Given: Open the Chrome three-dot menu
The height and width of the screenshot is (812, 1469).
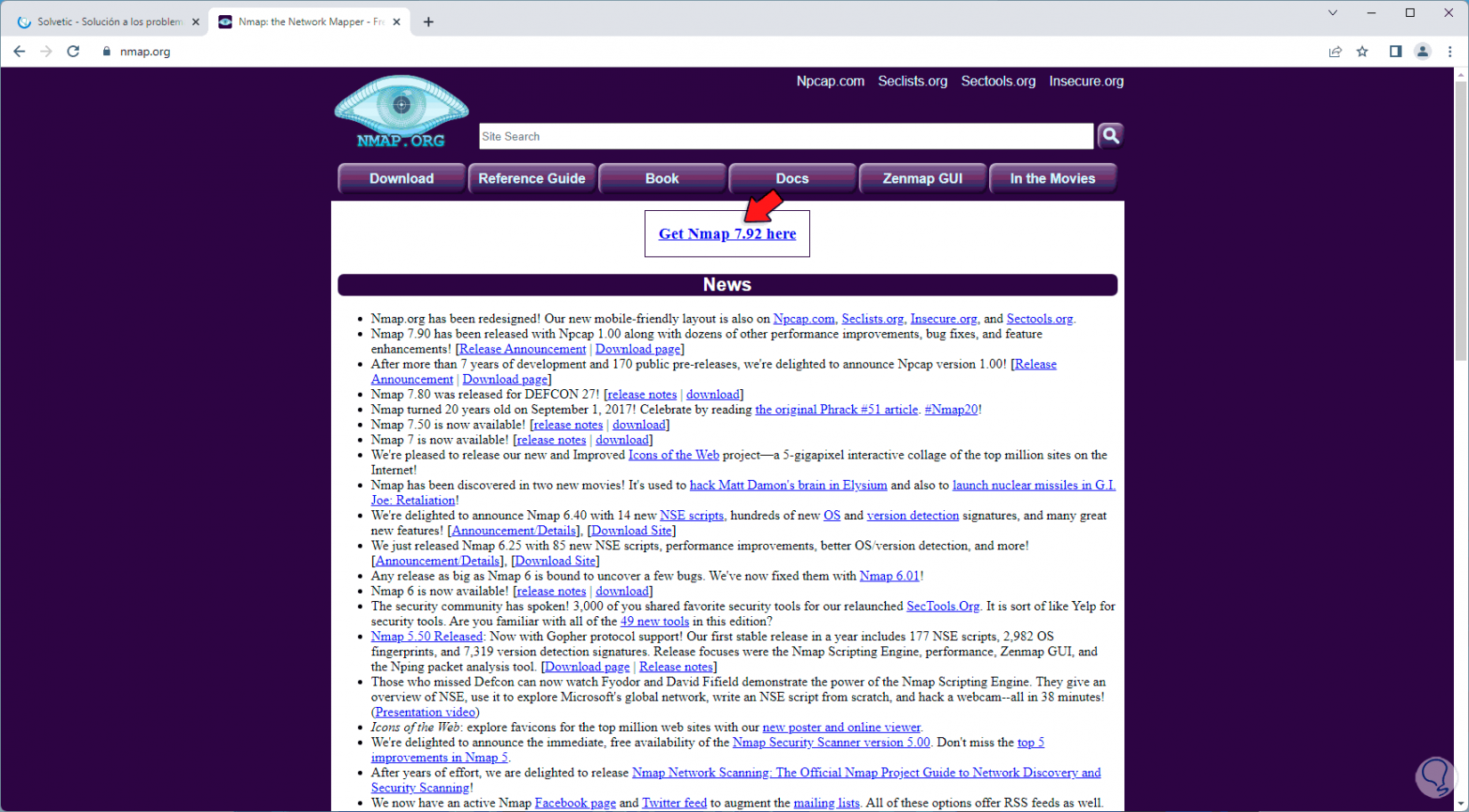Looking at the screenshot, I should 1450,52.
